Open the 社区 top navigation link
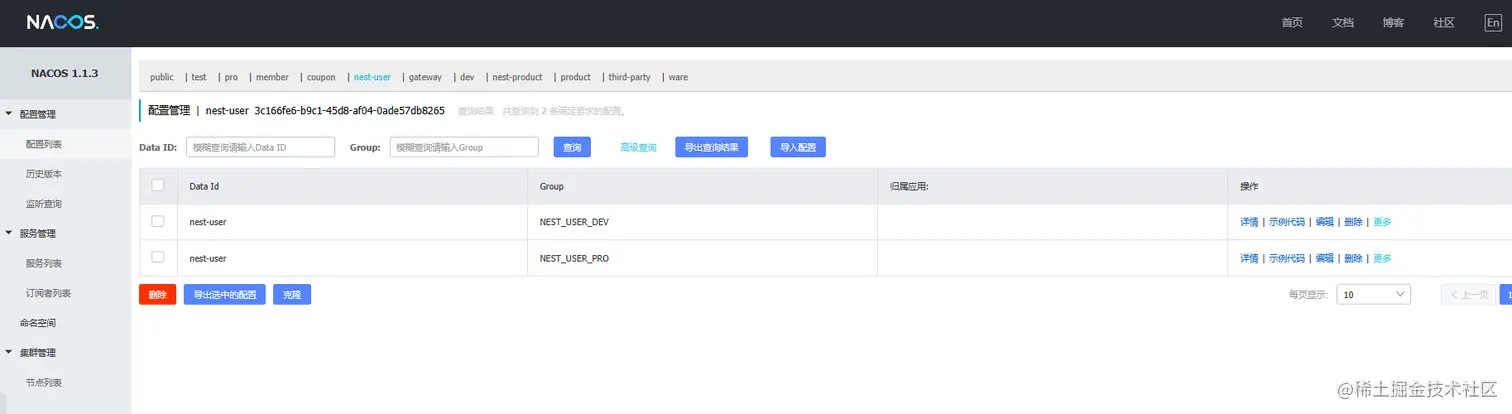The height and width of the screenshot is (414, 1512). [x=1443, y=23]
